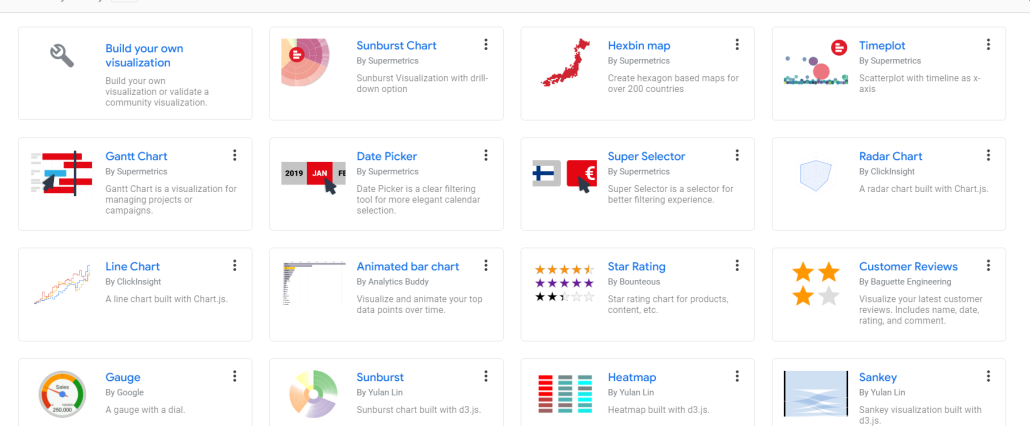Screen dimensions: 1030x426
Task: Open the three-dot menu for Sunburst Chart
Action: pos(486,45)
